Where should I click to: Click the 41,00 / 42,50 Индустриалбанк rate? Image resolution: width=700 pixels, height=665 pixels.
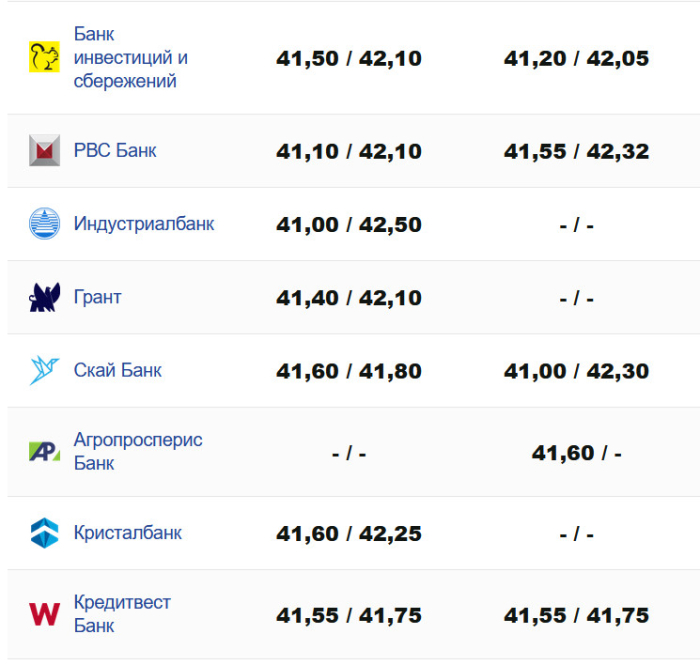349,225
